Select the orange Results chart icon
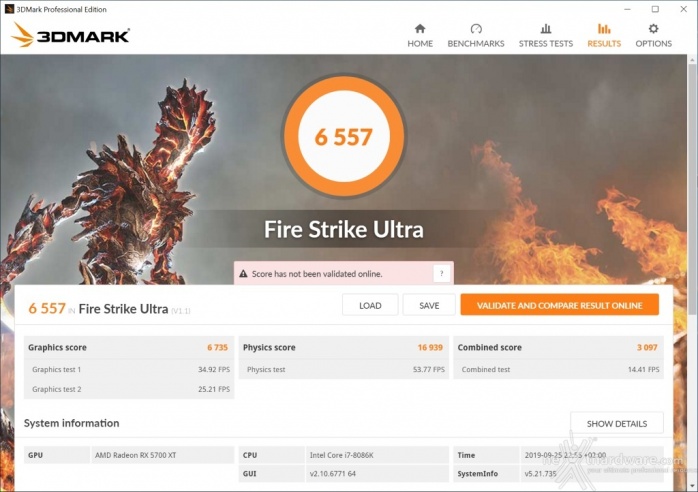The height and width of the screenshot is (492, 698). (x=604, y=29)
